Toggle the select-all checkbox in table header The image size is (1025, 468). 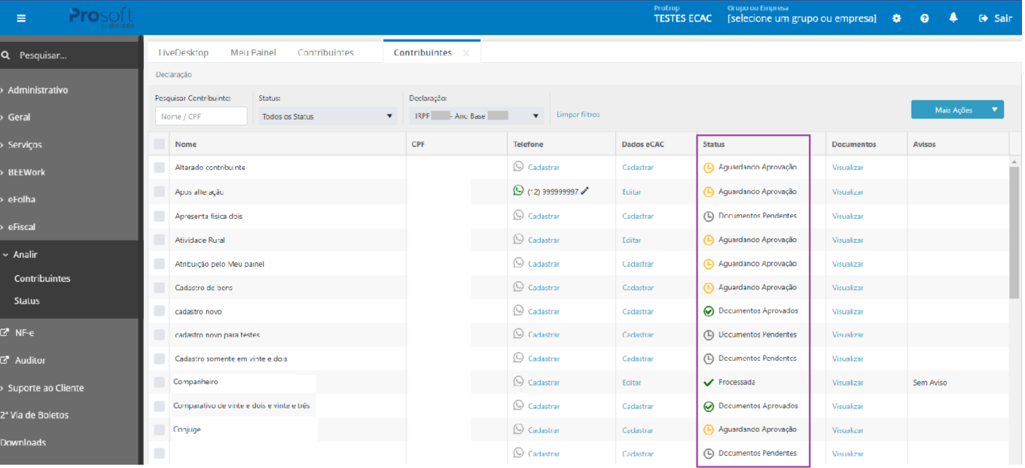point(160,144)
